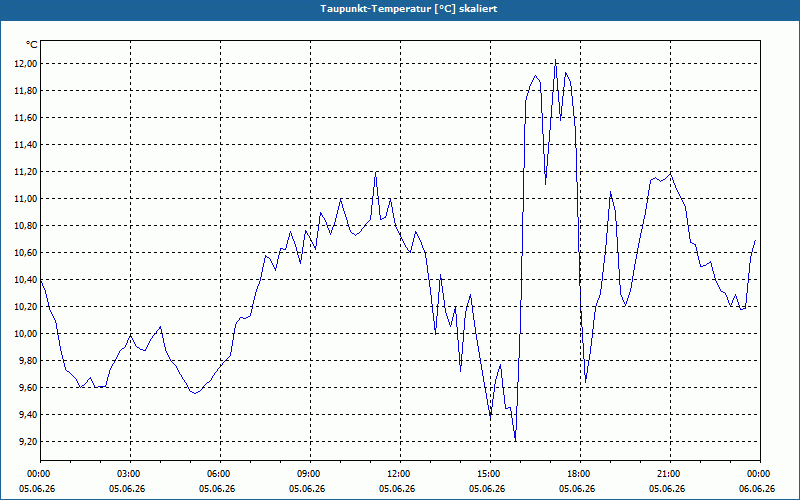Click the 11,80 y-axis label

click(x=26, y=91)
